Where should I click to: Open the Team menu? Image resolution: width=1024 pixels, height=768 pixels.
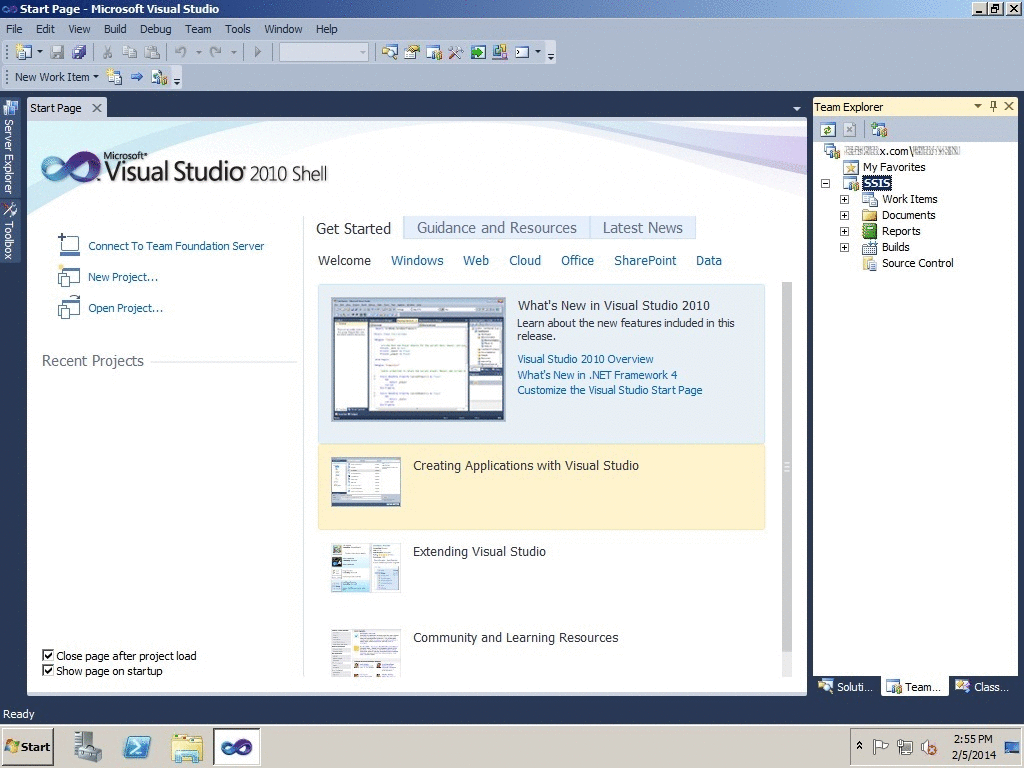click(198, 29)
